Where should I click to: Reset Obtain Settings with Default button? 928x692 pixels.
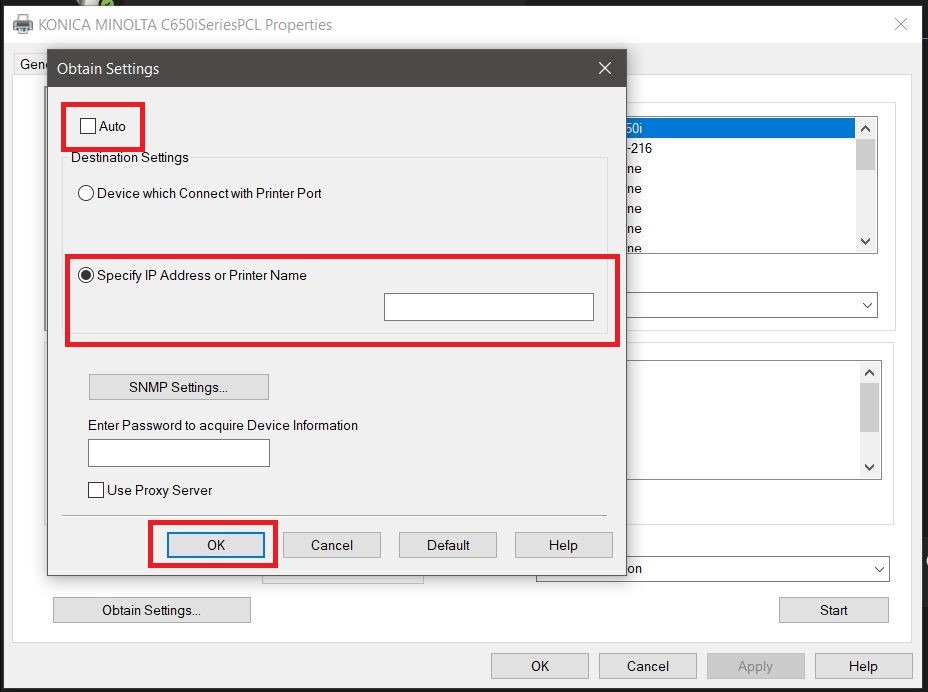(447, 545)
